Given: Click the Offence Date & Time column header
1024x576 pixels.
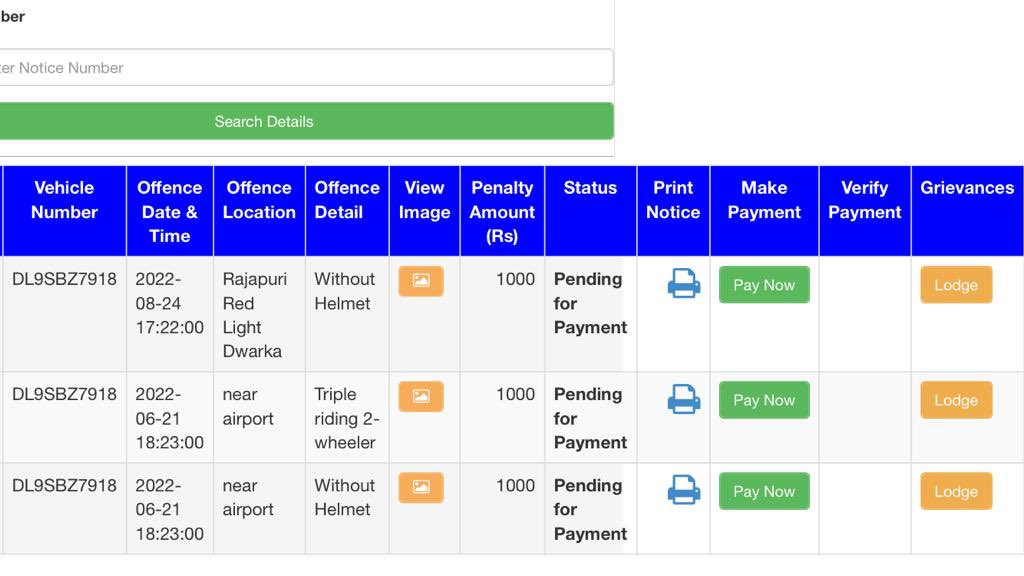Looking at the screenshot, I should (x=170, y=210).
